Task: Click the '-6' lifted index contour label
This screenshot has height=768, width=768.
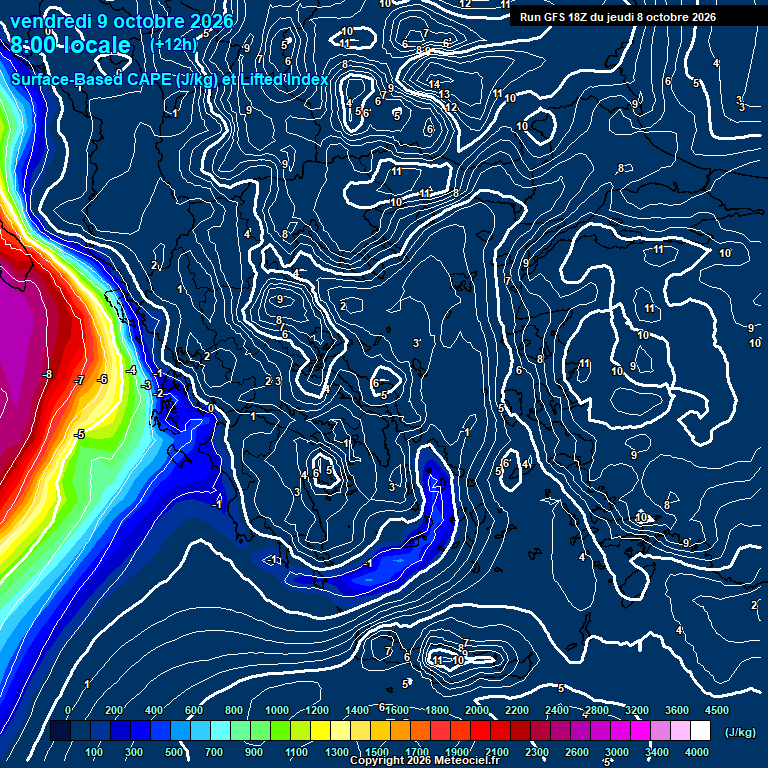Action: pos(102,379)
